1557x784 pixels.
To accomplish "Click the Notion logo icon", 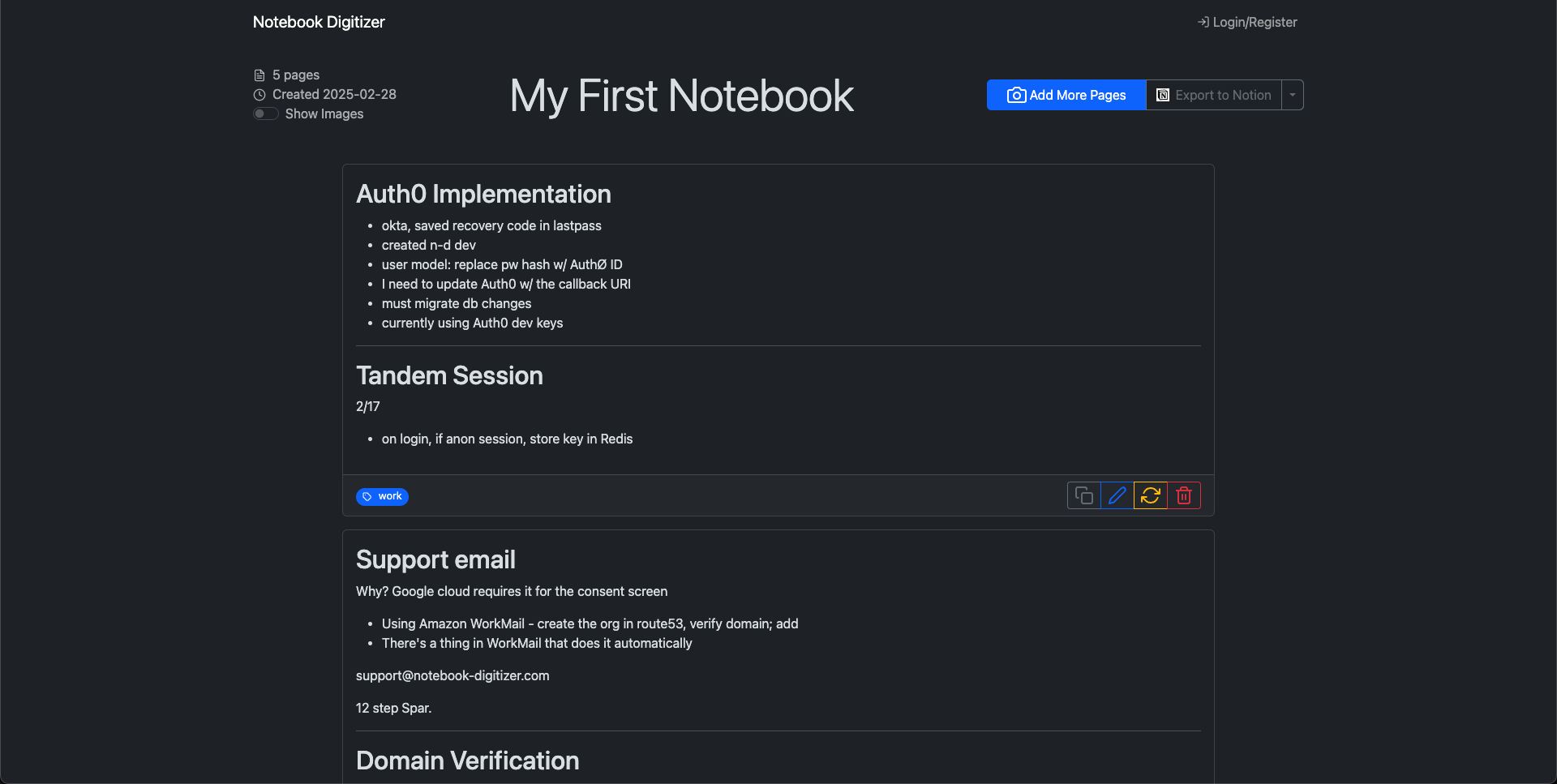I will point(1162,95).
